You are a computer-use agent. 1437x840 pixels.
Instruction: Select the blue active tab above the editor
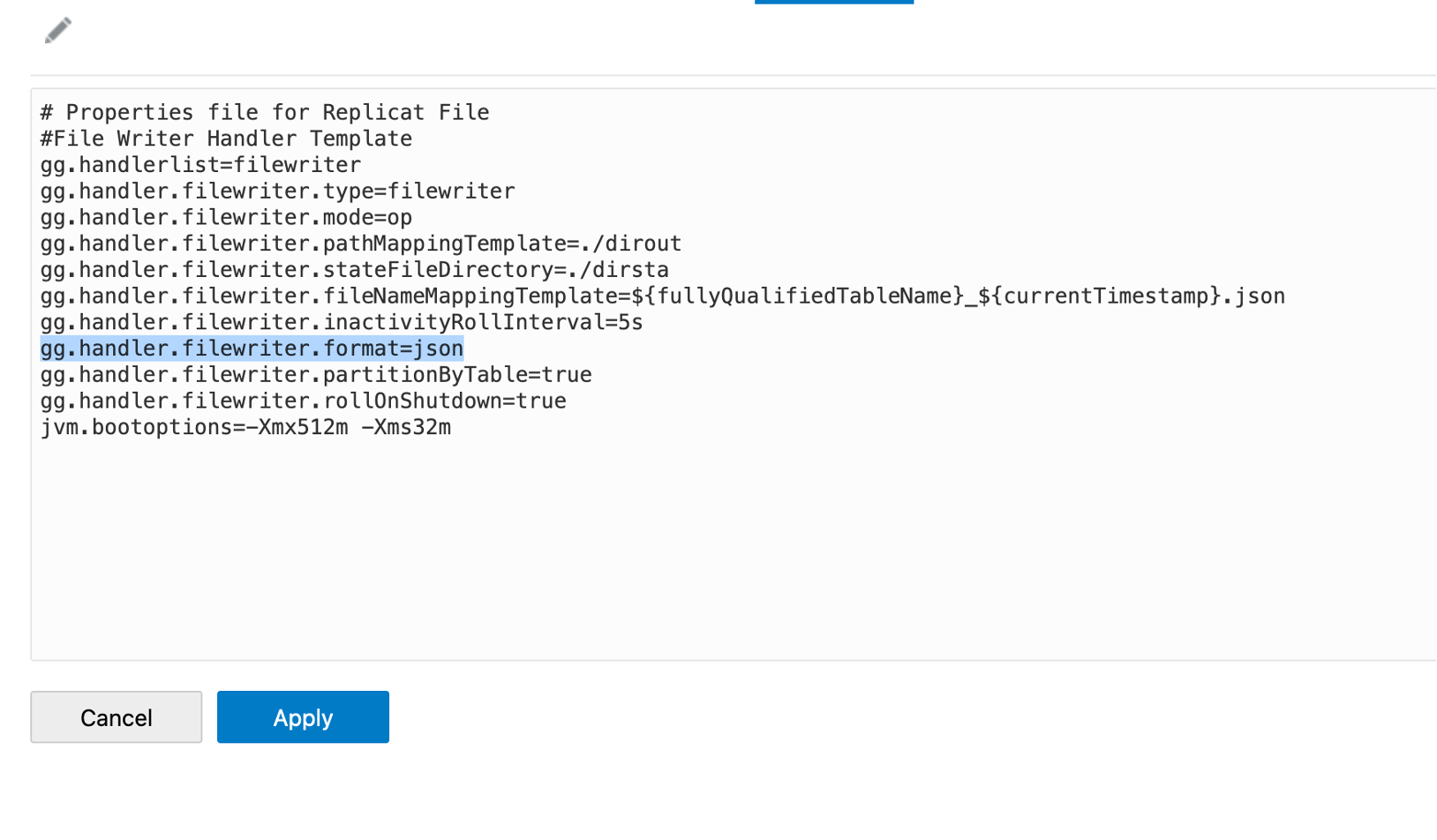click(x=833, y=3)
